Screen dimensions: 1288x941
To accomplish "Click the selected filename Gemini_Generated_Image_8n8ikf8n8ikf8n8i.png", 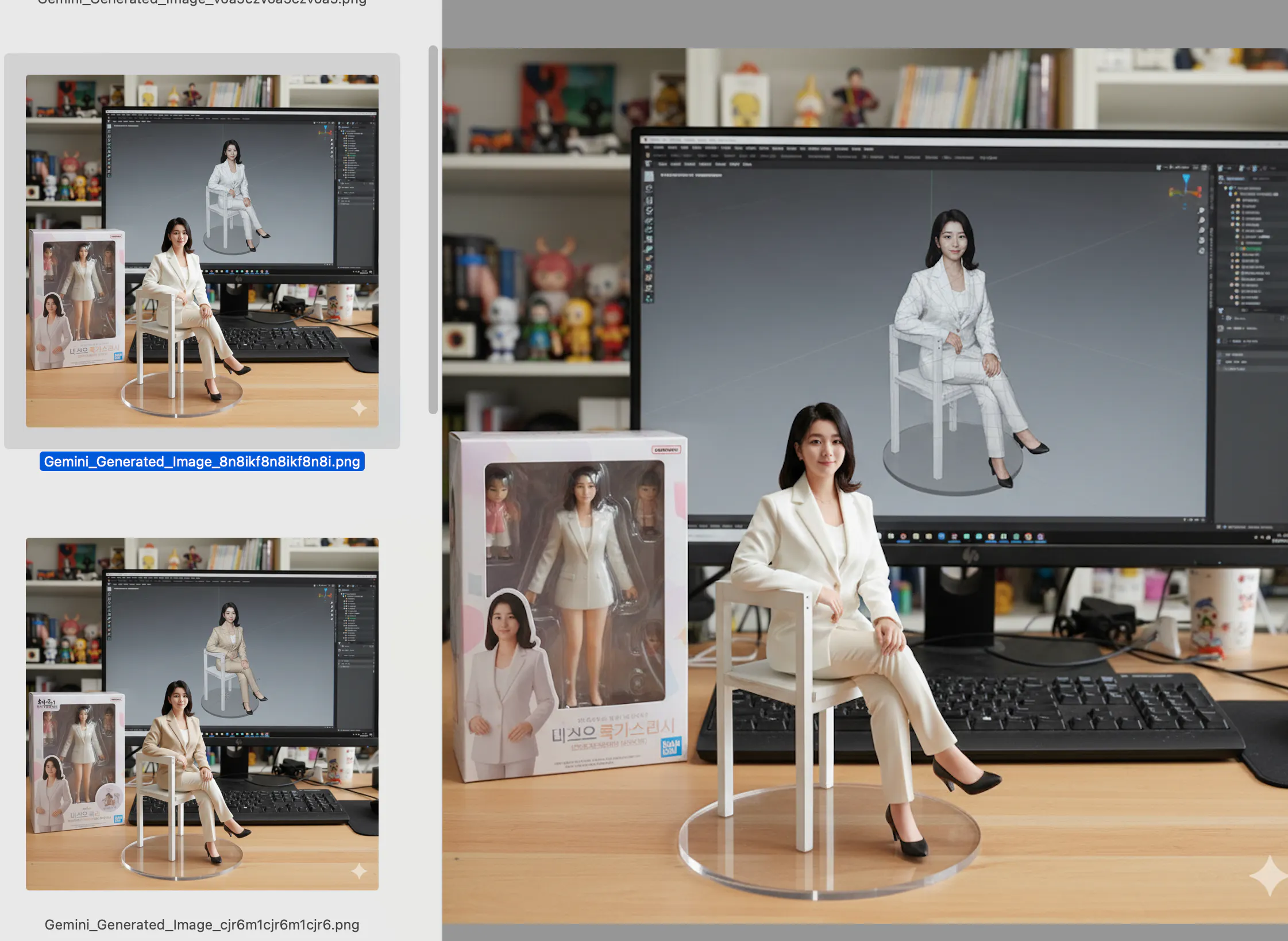I will (x=202, y=461).
